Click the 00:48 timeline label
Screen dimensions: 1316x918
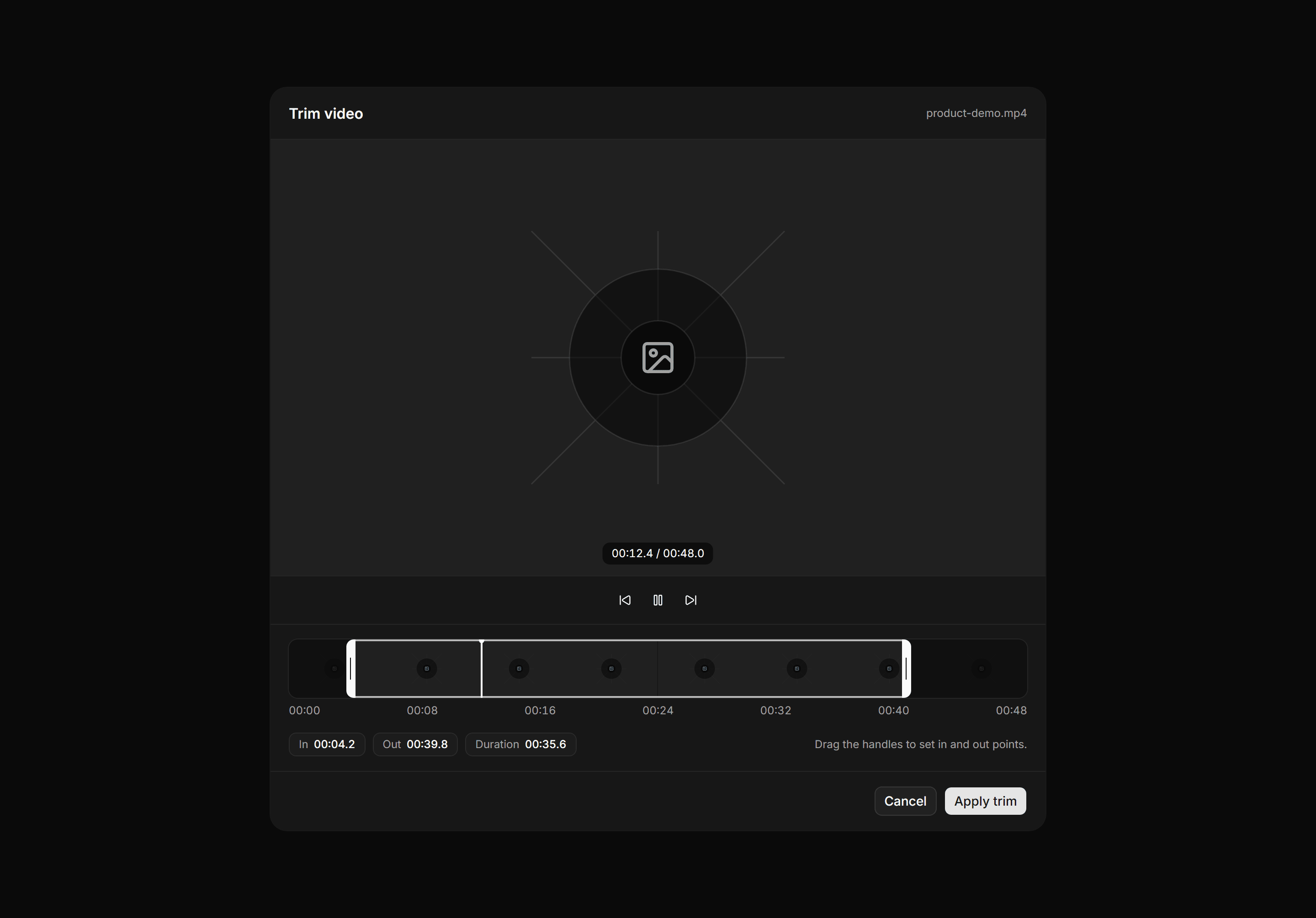[x=1011, y=710]
